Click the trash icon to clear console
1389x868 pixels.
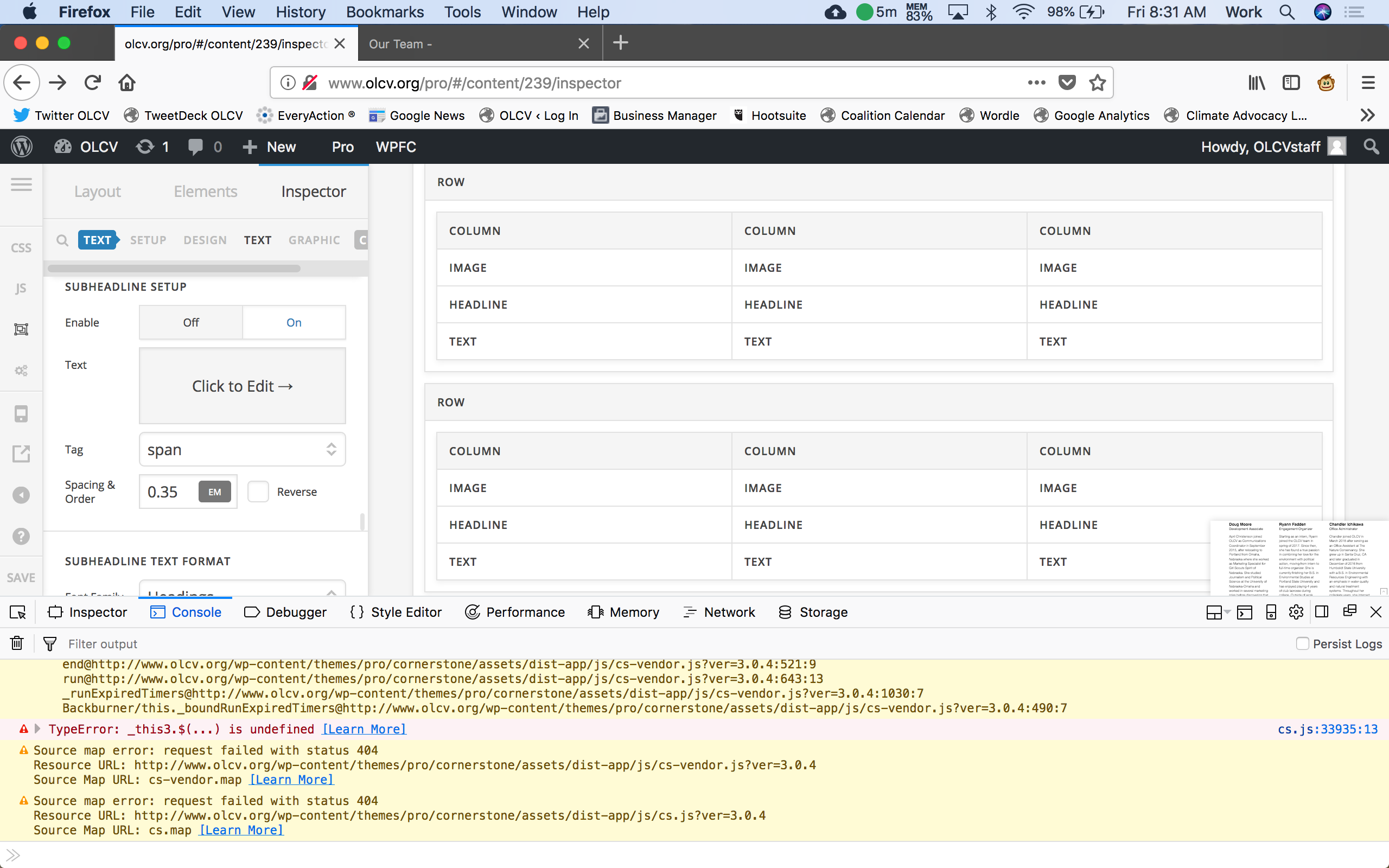click(x=17, y=643)
